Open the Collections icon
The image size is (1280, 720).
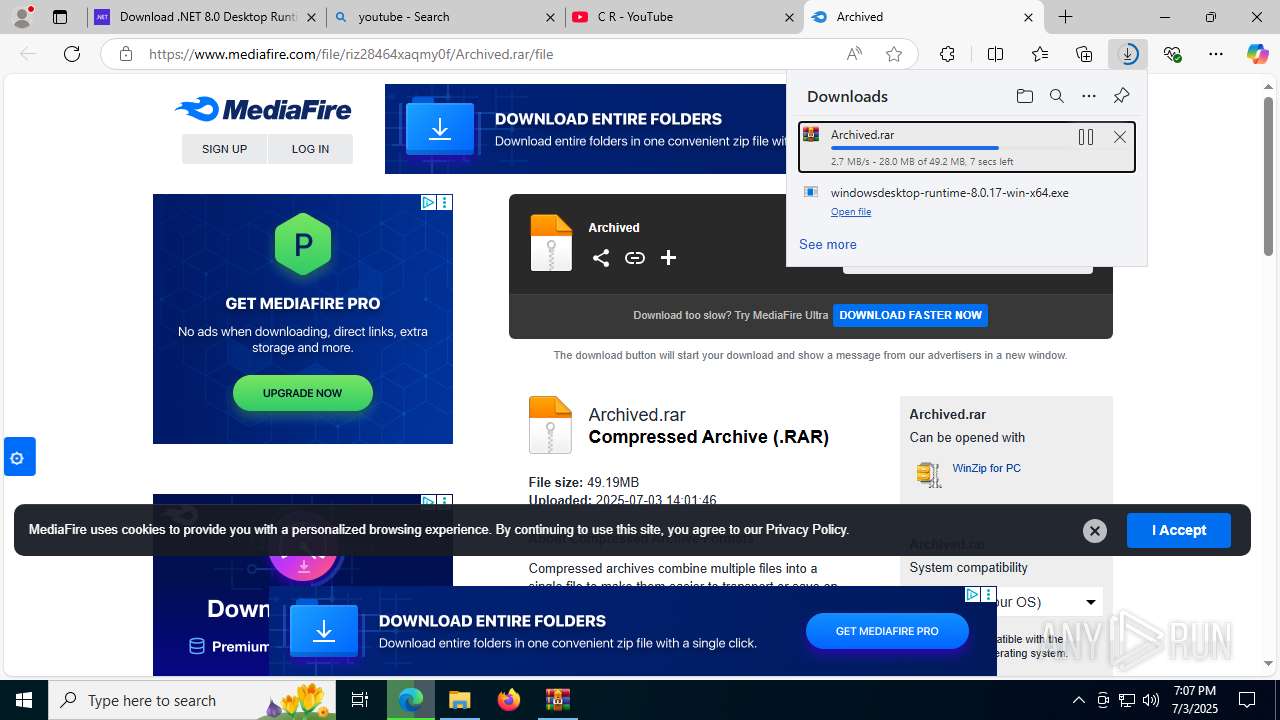(1084, 54)
